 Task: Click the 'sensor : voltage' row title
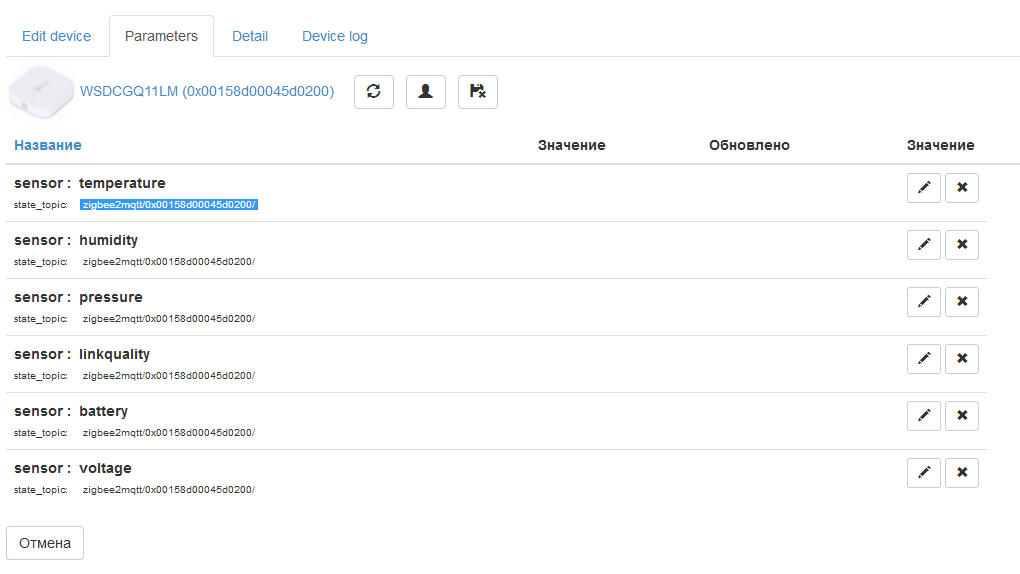[73, 469]
